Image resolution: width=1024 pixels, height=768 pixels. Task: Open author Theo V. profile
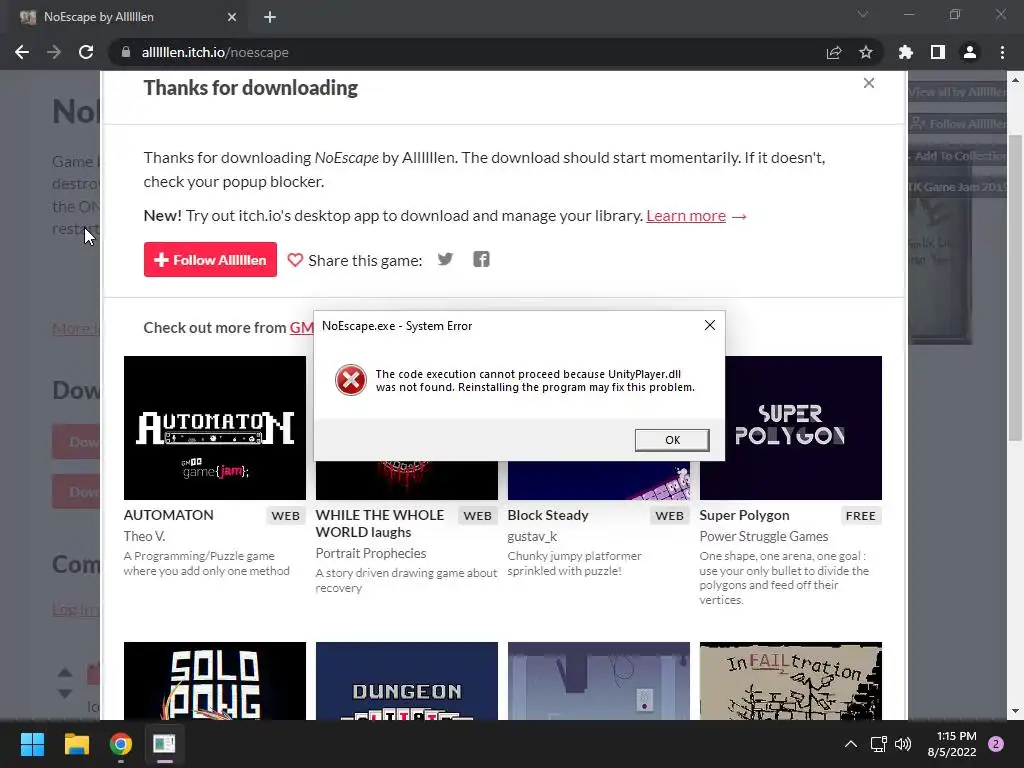click(144, 536)
